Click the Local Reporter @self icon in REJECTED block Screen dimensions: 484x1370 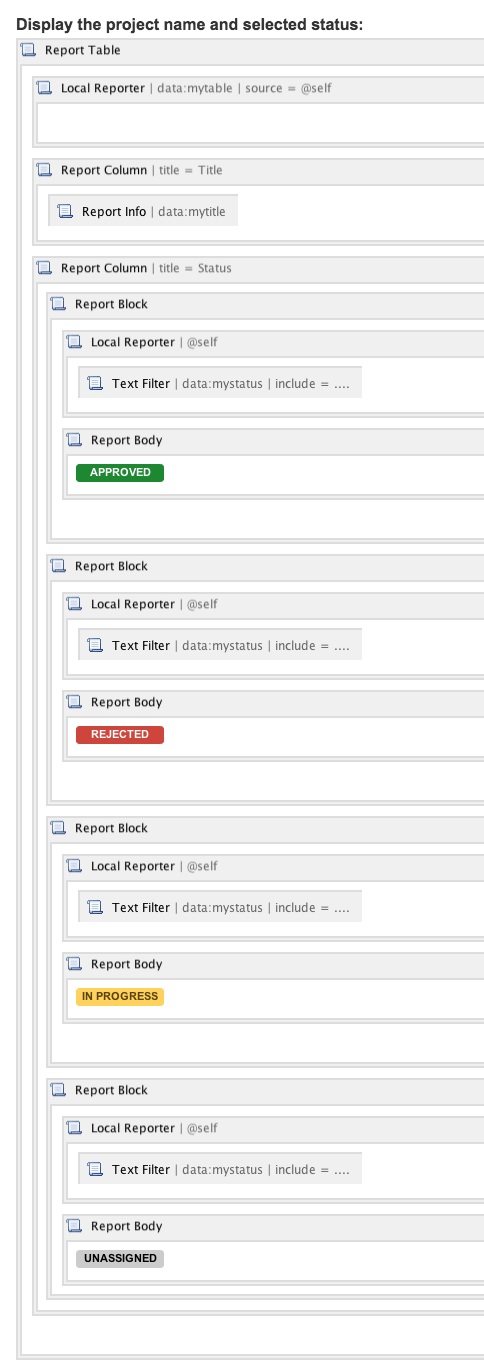[x=75, y=604]
